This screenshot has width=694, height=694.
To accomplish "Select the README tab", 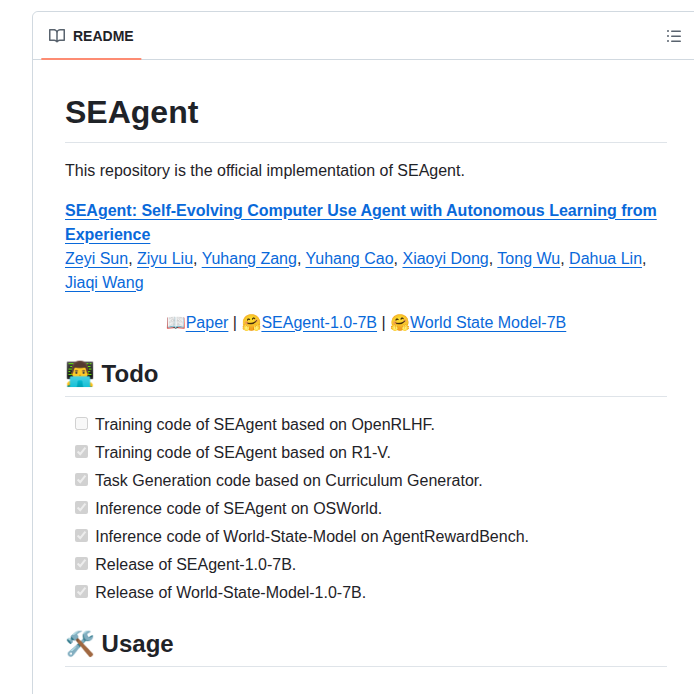I will point(91,36).
